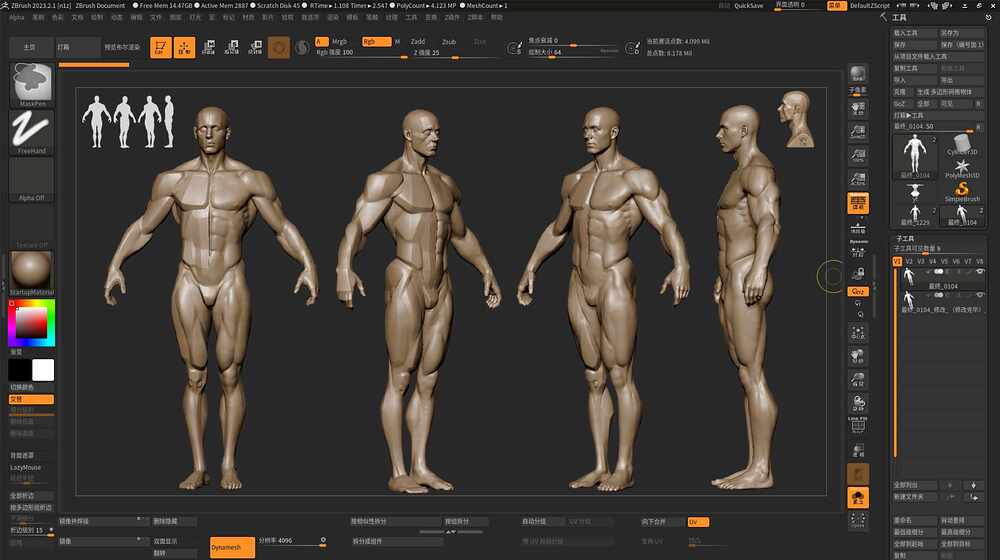Image resolution: width=1000 pixels, height=560 pixels.
Task: Pick a color in the color picker square
Action: click(x=31, y=323)
